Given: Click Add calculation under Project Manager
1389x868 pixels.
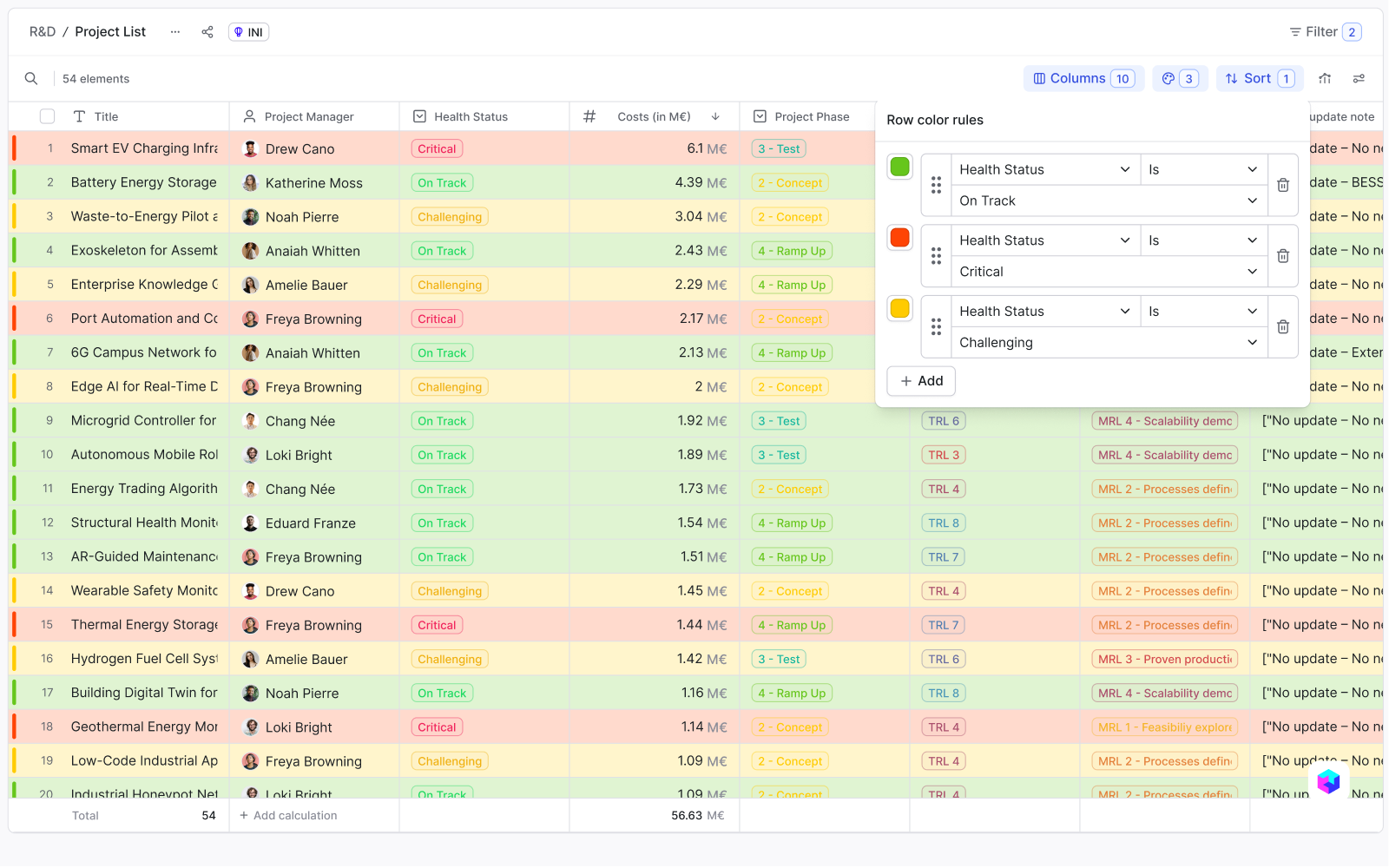Looking at the screenshot, I should coord(288,816).
